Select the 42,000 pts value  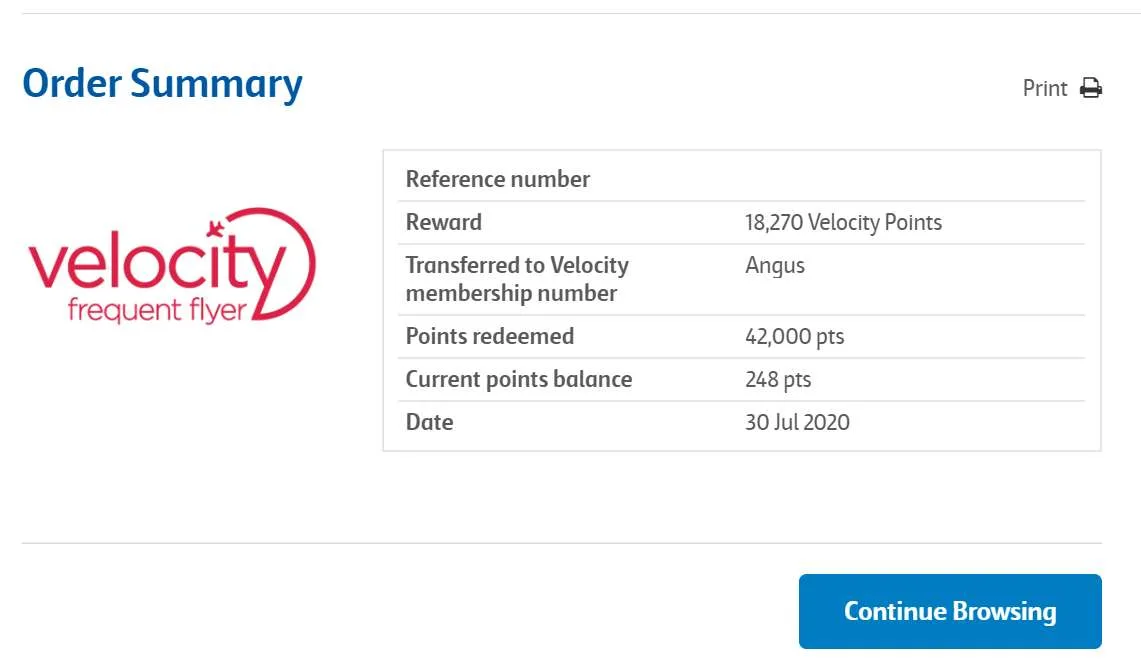[795, 336]
